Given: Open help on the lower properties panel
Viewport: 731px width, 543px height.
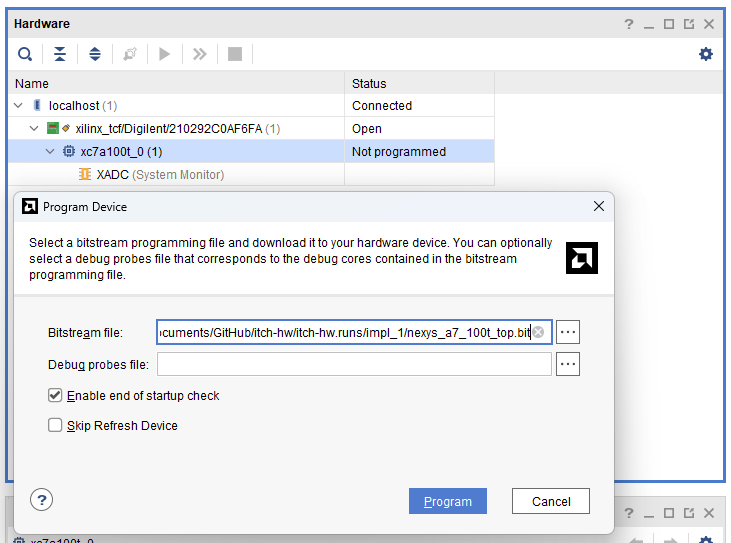Looking at the screenshot, I should coord(629,513).
